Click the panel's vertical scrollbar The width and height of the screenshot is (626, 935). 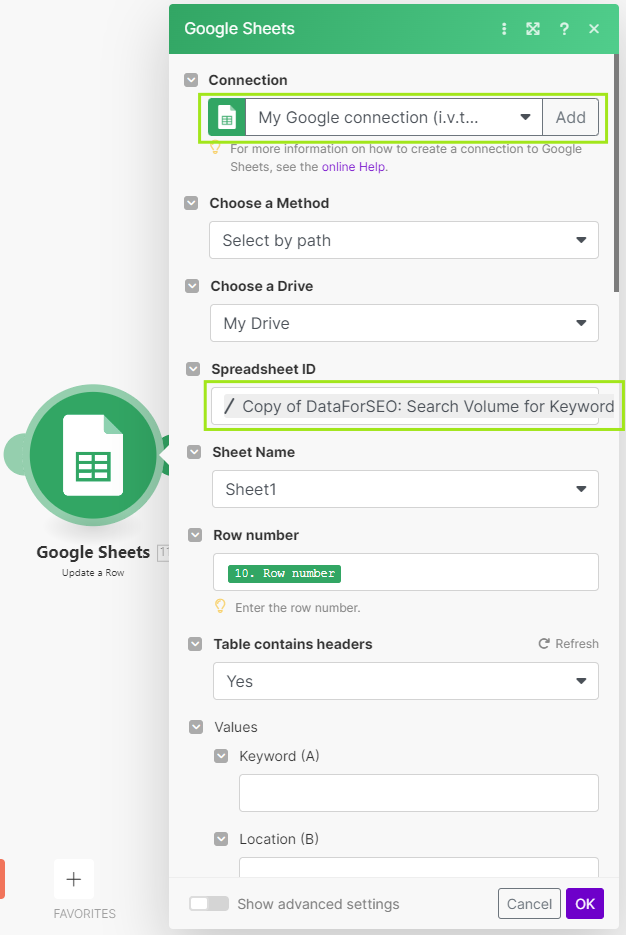click(616, 173)
